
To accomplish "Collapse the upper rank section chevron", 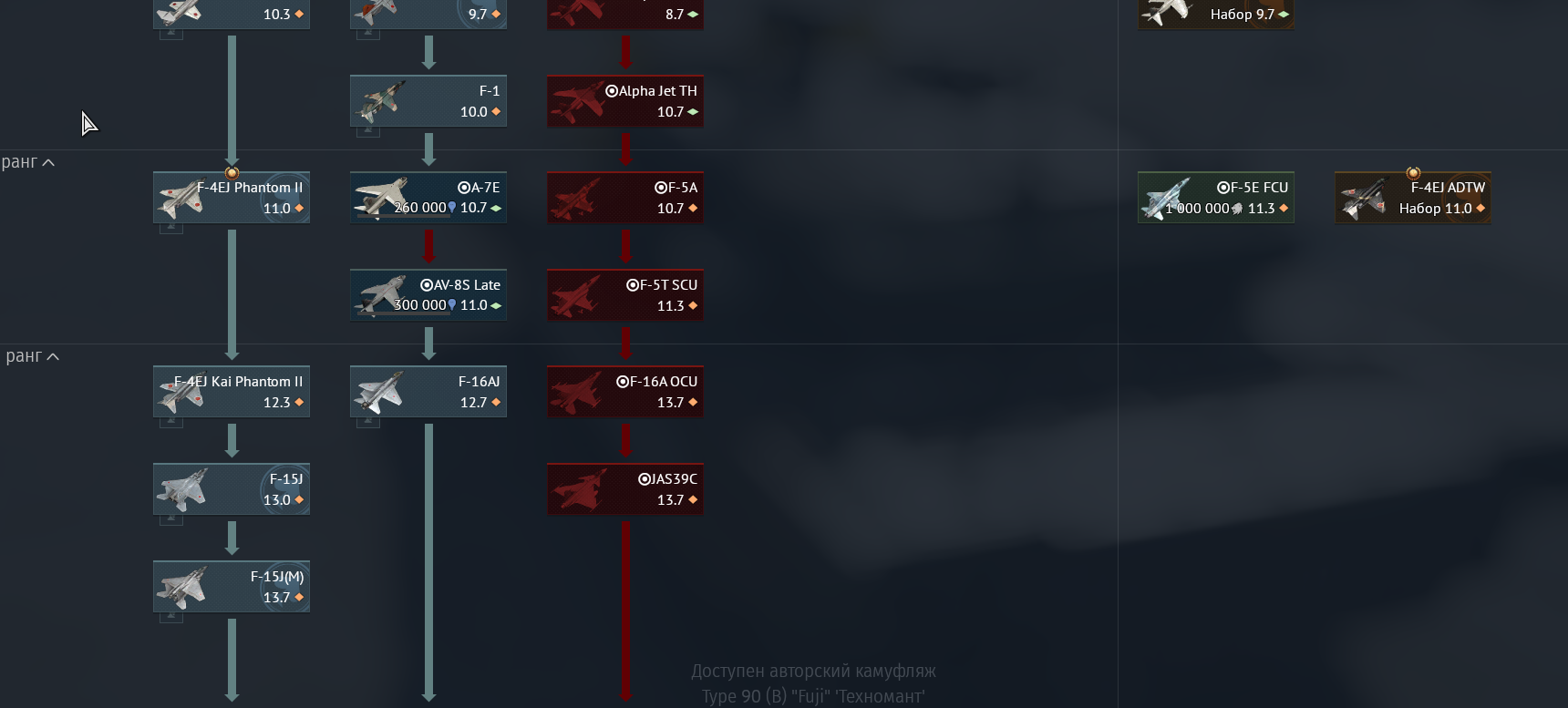I will 48,163.
